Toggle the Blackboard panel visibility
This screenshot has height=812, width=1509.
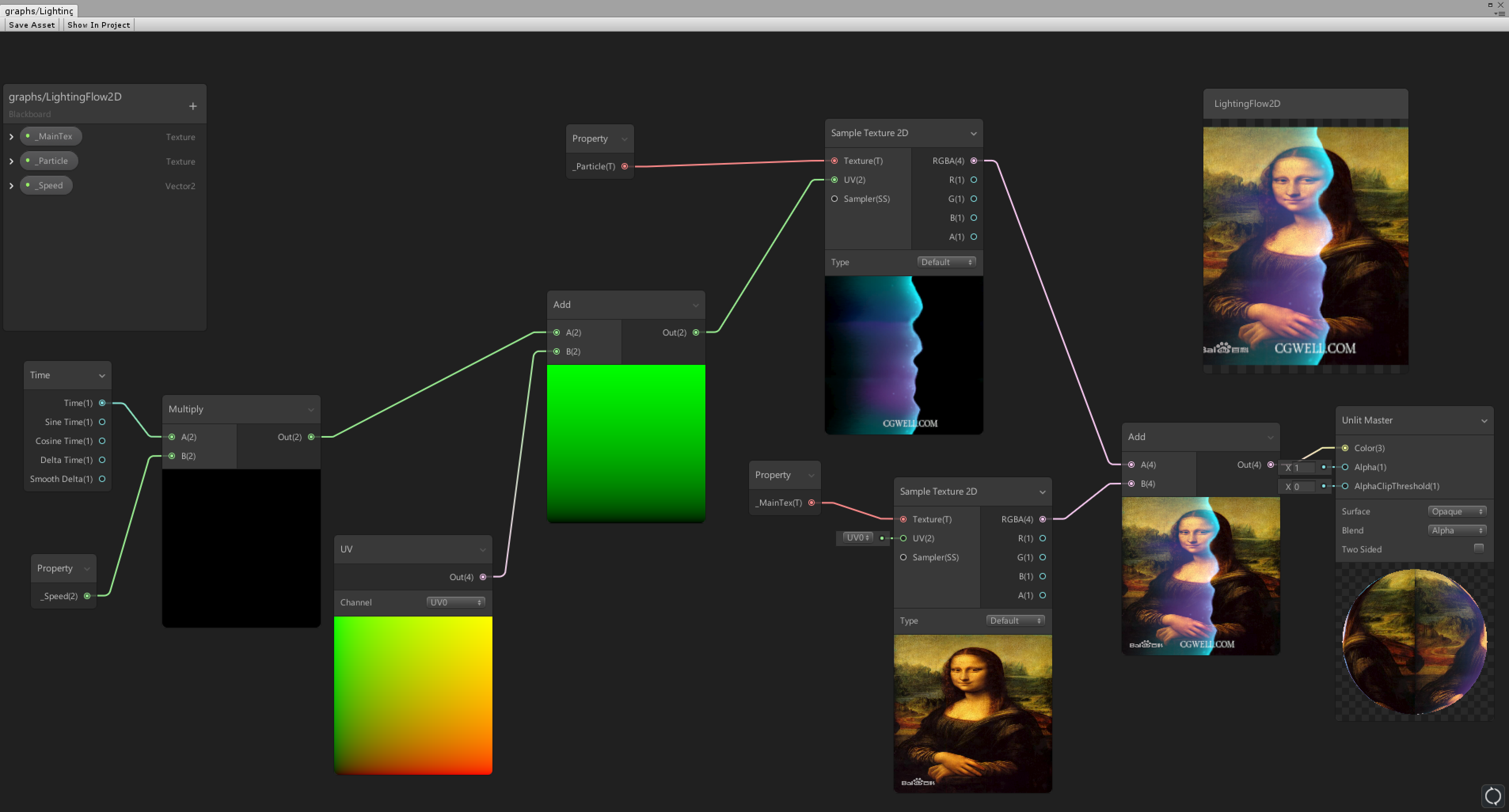click(x=29, y=114)
